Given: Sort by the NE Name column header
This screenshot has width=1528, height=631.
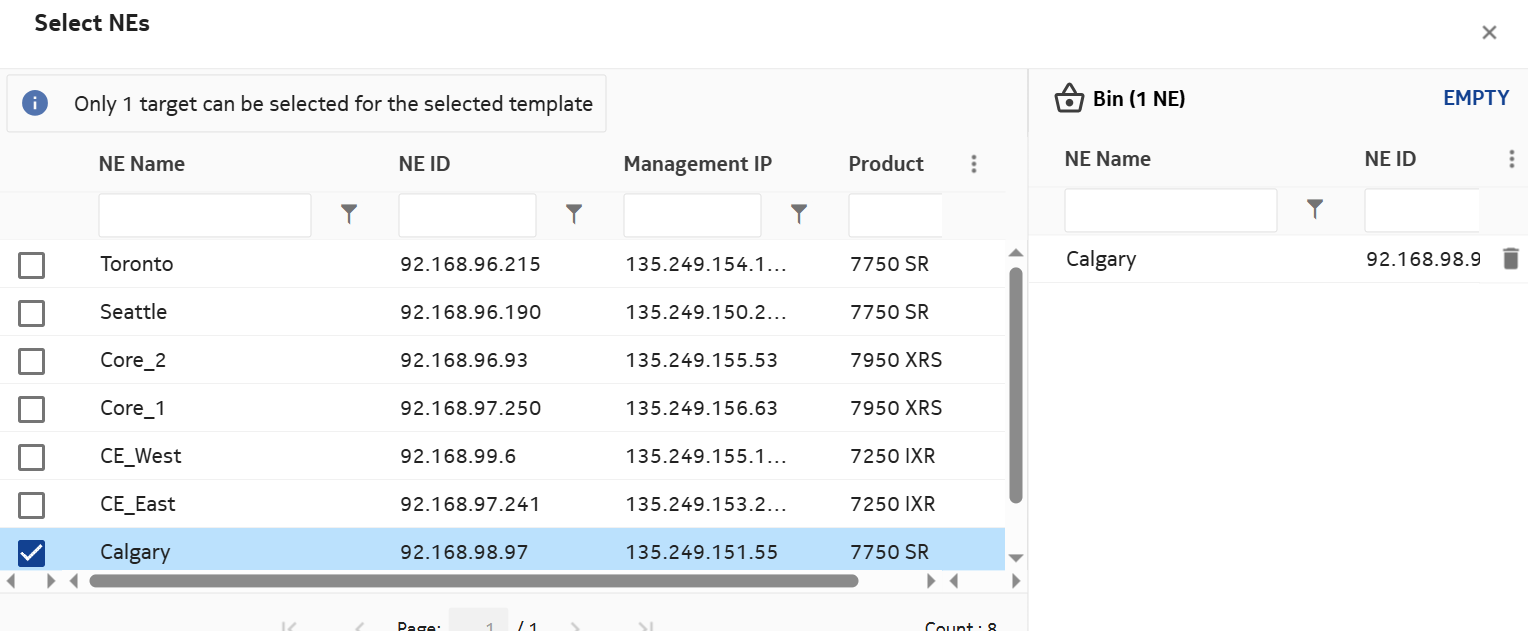Looking at the screenshot, I should click(x=141, y=164).
